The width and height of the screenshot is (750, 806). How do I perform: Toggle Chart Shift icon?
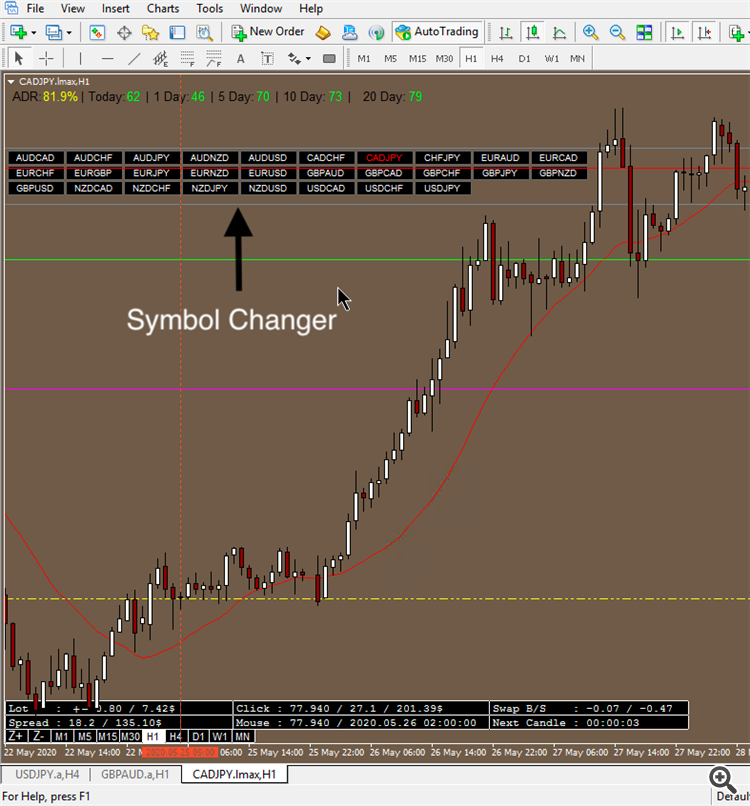pos(704,32)
